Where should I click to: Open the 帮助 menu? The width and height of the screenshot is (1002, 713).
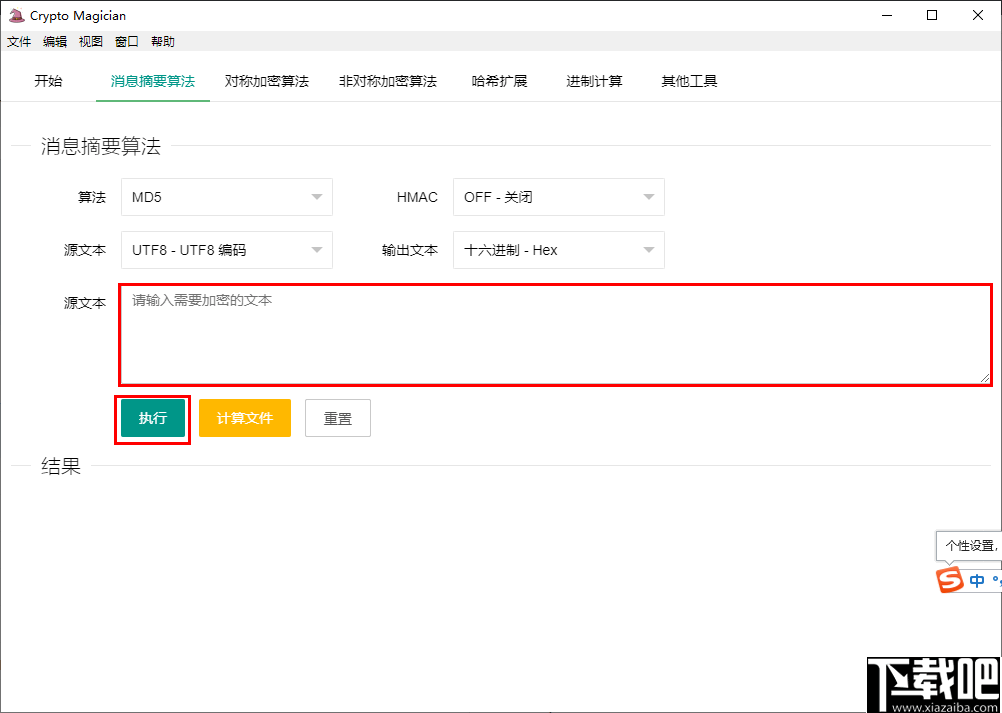[163, 41]
